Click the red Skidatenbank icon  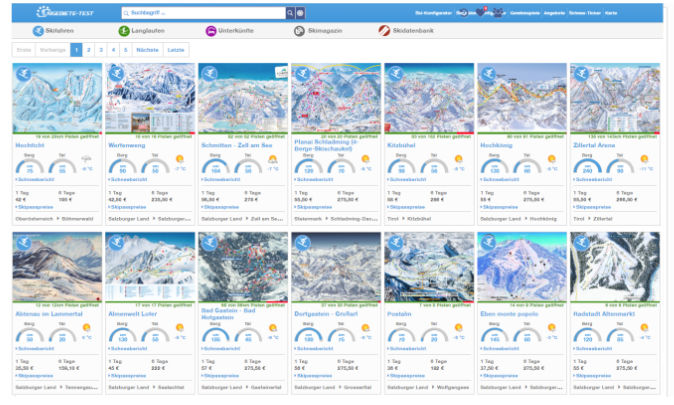click(x=384, y=31)
